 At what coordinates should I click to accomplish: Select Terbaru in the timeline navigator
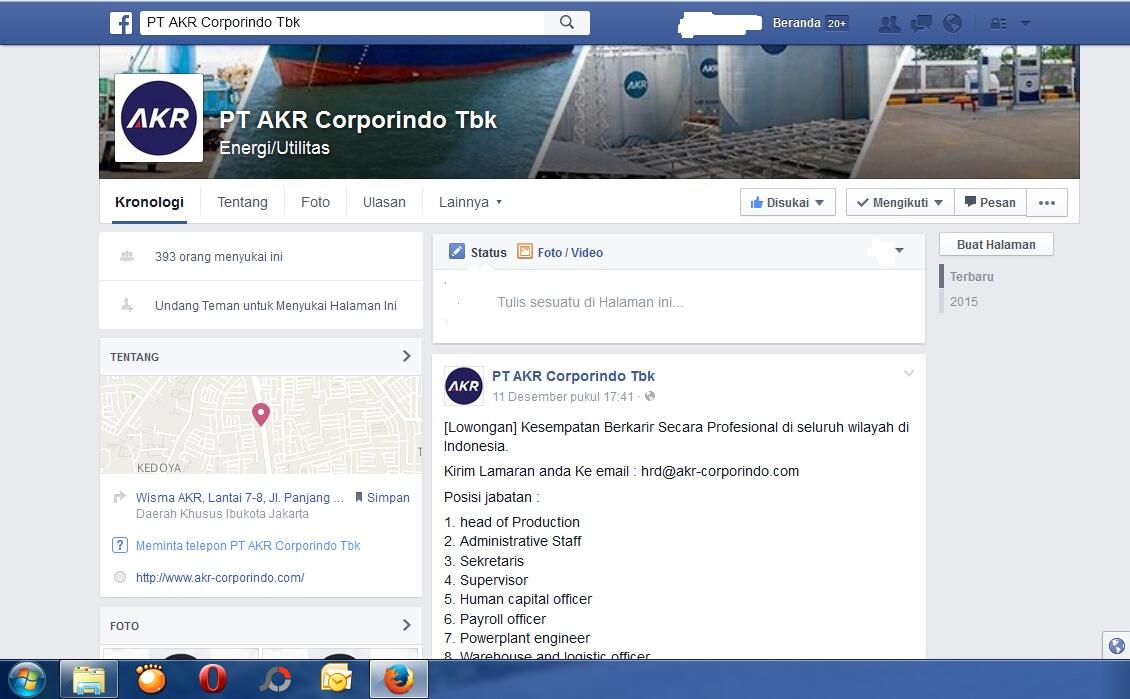(971, 277)
